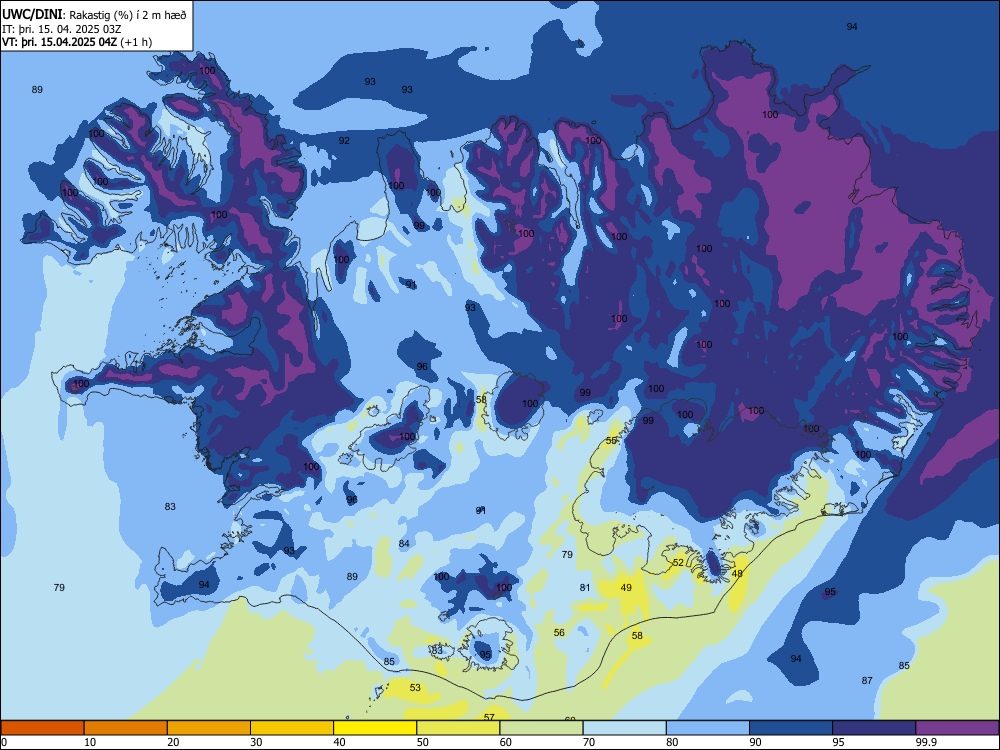Click legend tick label '70'
This screenshot has height=750, width=1000.
click(589, 742)
